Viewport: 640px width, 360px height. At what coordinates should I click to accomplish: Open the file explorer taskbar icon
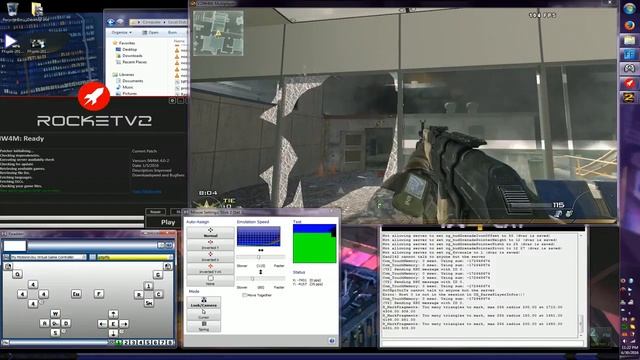click(629, 40)
